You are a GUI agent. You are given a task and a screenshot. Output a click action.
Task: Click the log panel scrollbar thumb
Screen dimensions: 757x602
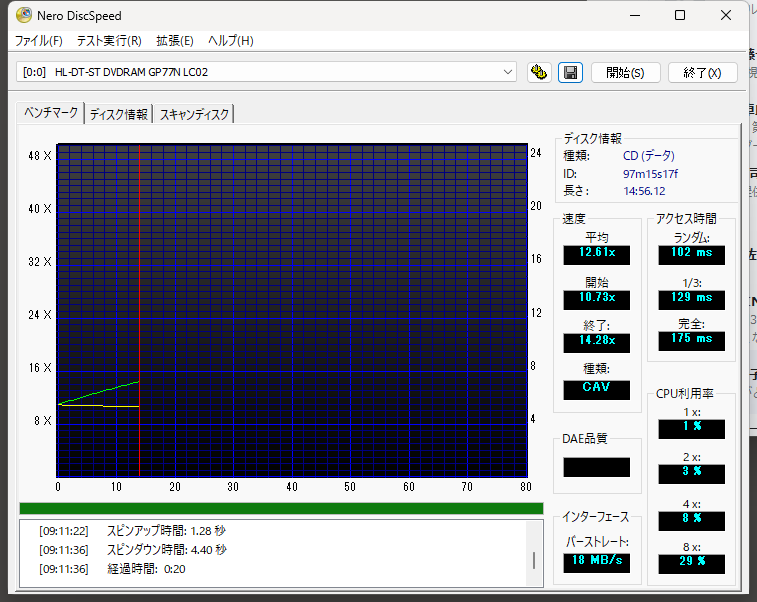coord(533,560)
